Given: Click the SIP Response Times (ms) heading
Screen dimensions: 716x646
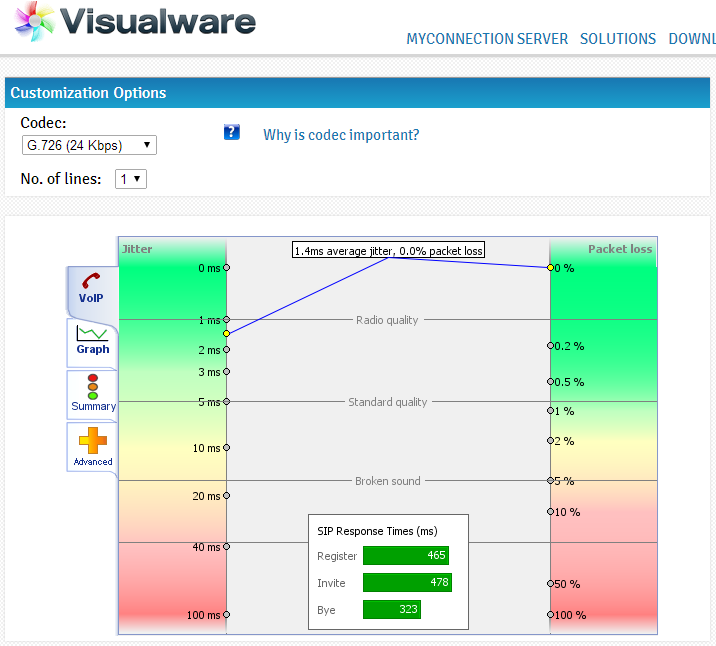Looking at the screenshot, I should [x=377, y=531].
